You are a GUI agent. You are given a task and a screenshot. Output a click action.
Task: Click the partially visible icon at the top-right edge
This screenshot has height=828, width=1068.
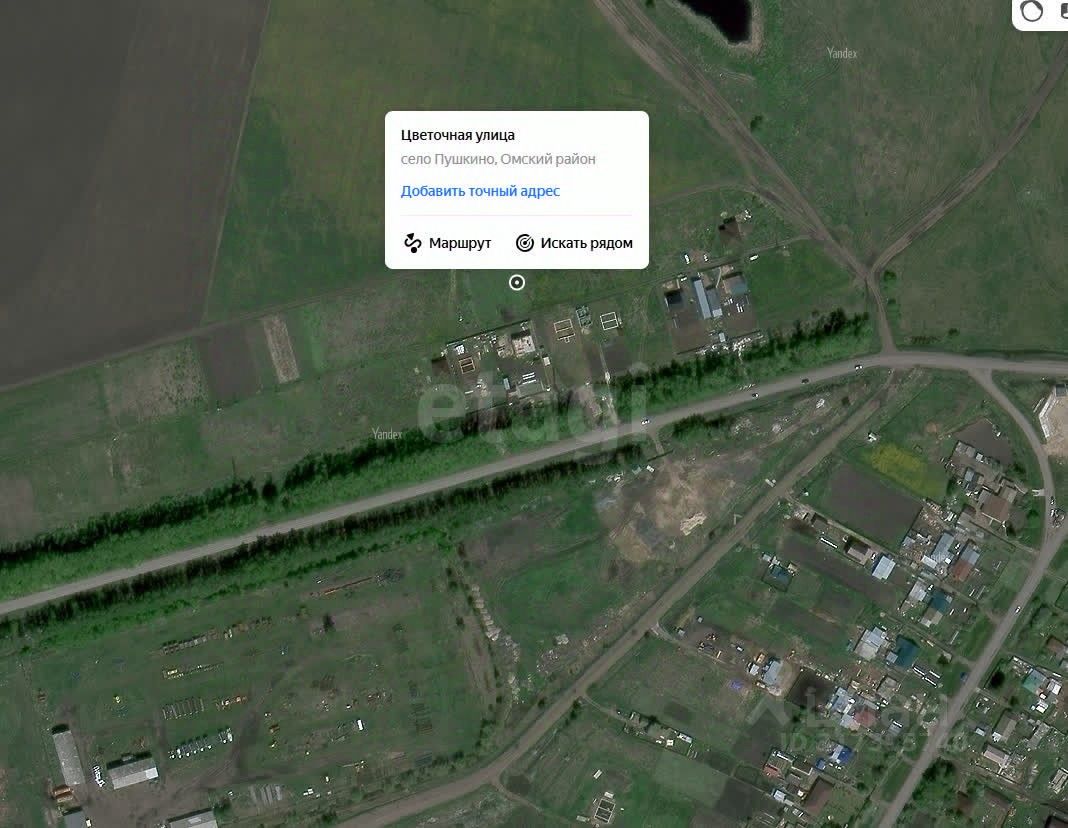[1063, 11]
